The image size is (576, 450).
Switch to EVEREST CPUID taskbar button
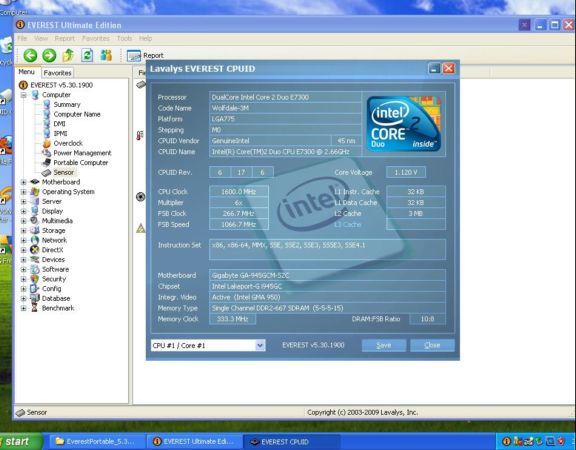coord(292,442)
